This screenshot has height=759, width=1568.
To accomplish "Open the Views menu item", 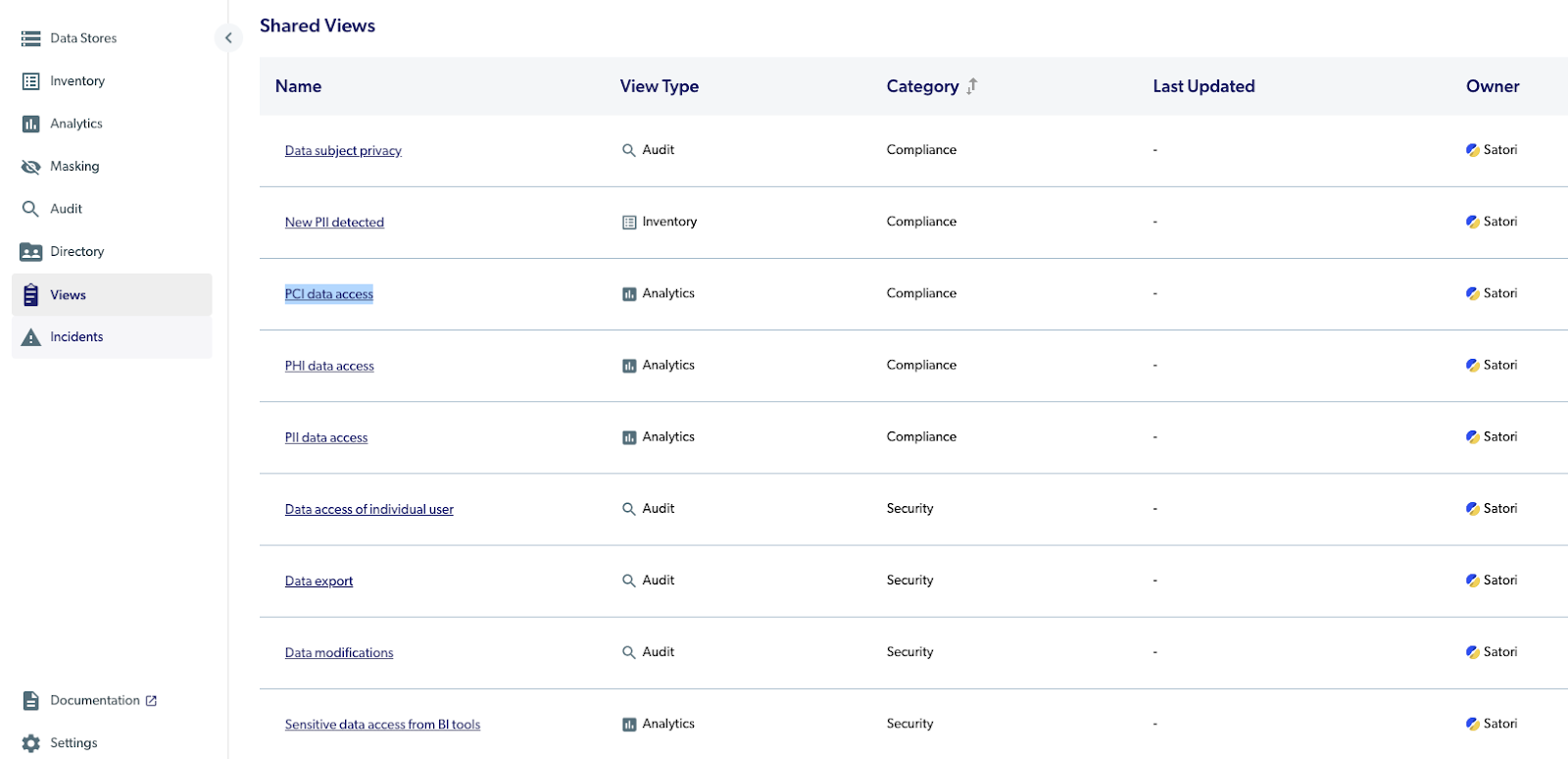I will pyautogui.click(x=68, y=295).
